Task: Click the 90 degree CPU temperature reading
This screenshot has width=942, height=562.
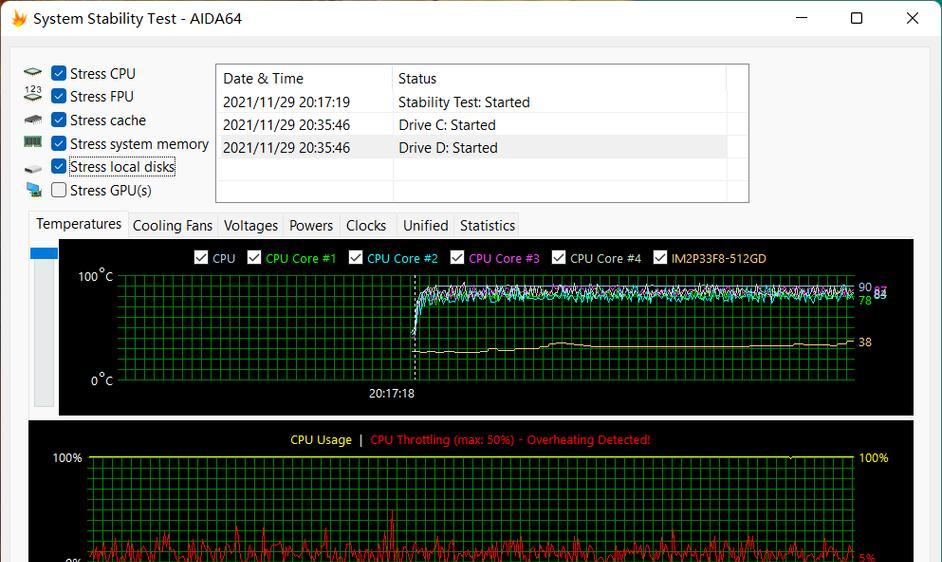Action: click(x=865, y=287)
